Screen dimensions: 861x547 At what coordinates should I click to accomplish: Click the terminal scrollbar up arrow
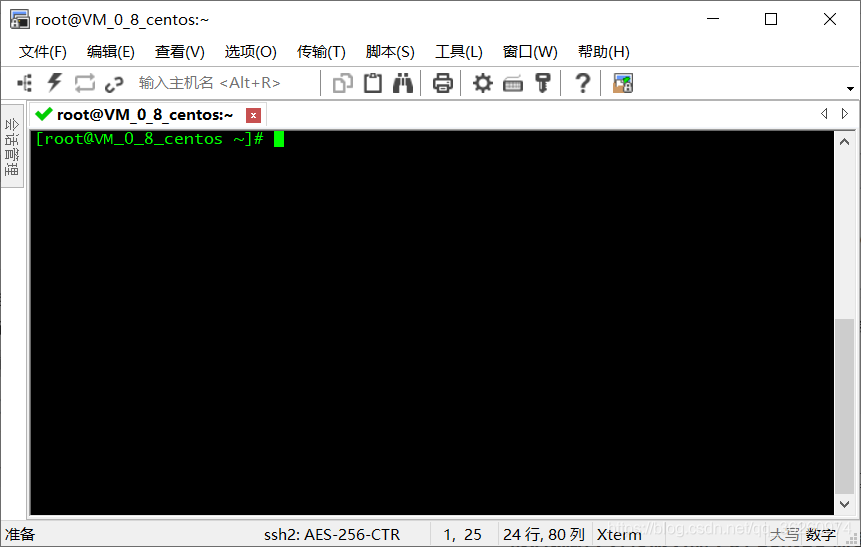845,142
